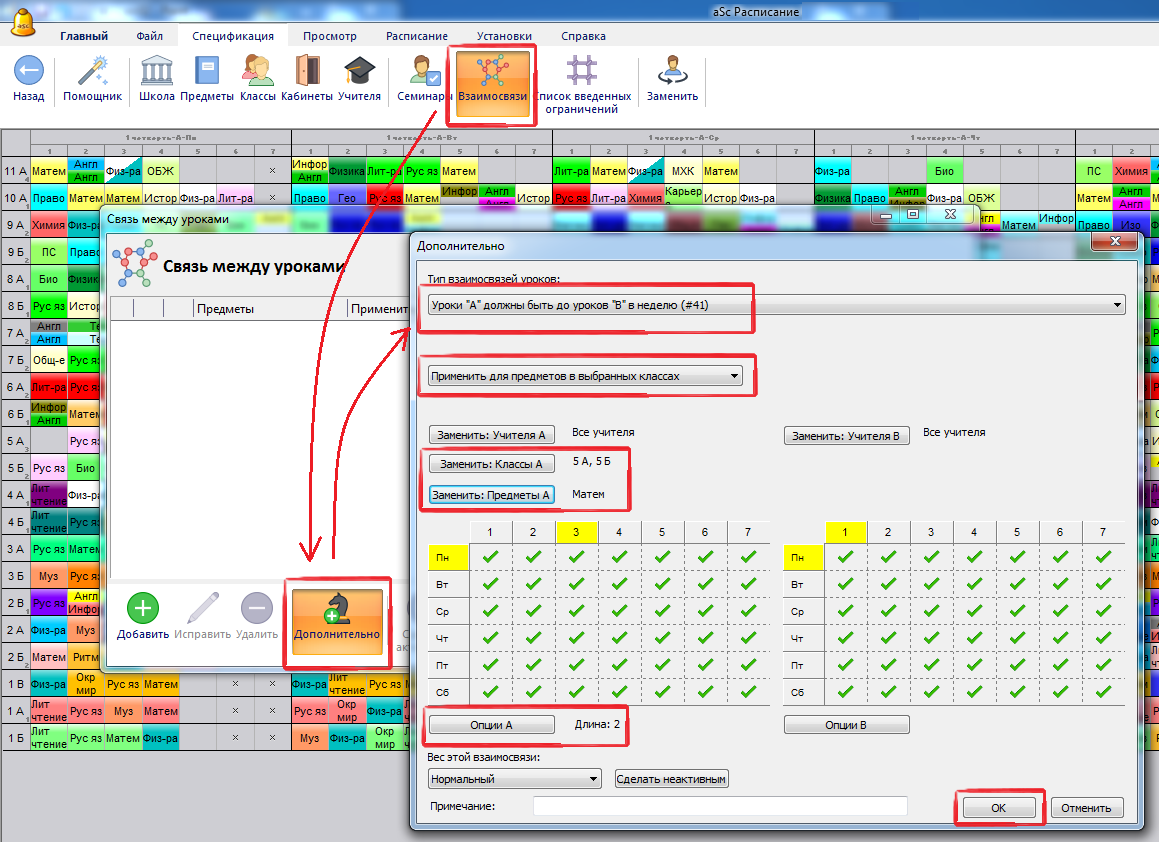Open the Школа school settings icon
The image size is (1159, 842).
pyautogui.click(x=157, y=72)
